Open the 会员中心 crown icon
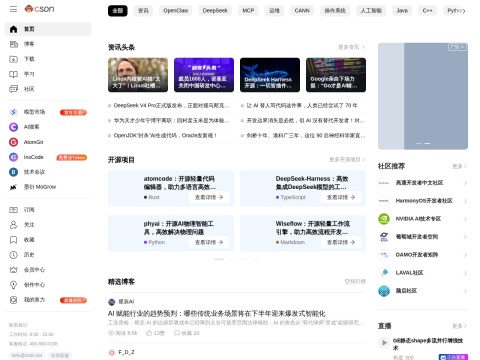Screen dimensions: 480x360 (13, 270)
